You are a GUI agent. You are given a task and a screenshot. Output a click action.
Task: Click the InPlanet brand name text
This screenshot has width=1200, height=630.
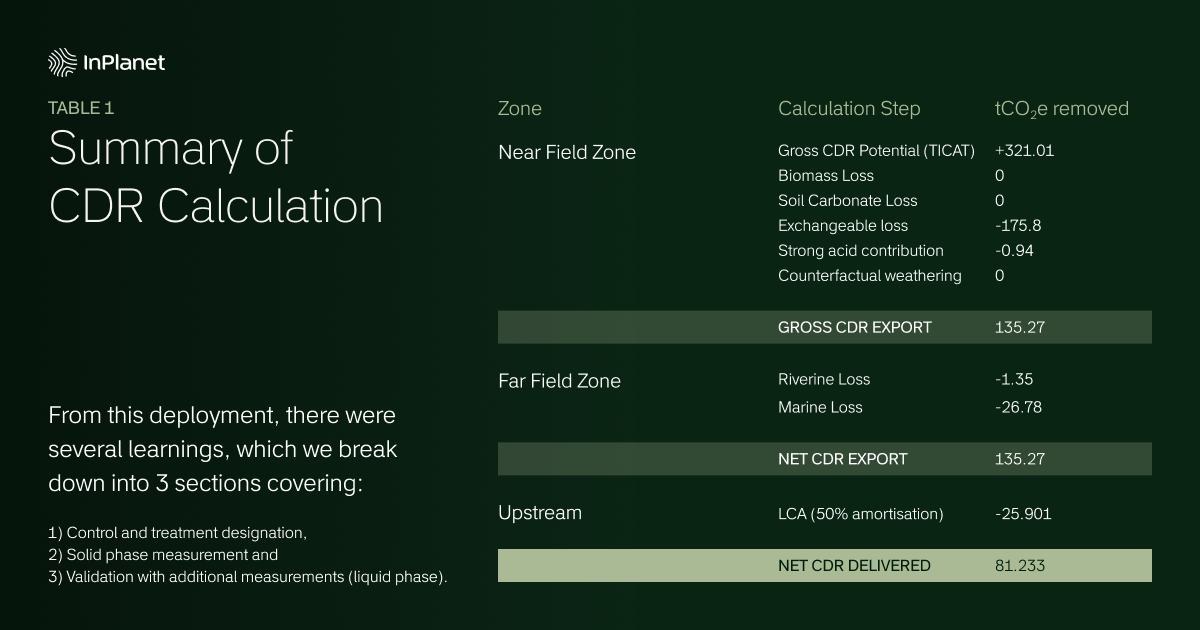[x=125, y=62]
